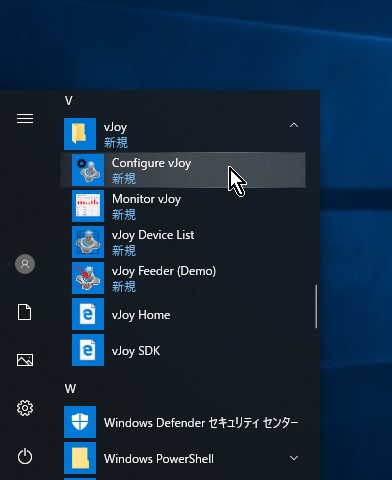The image size is (392, 480).
Task: Expand the Windows PowerShell folder chevron
Action: [294, 458]
